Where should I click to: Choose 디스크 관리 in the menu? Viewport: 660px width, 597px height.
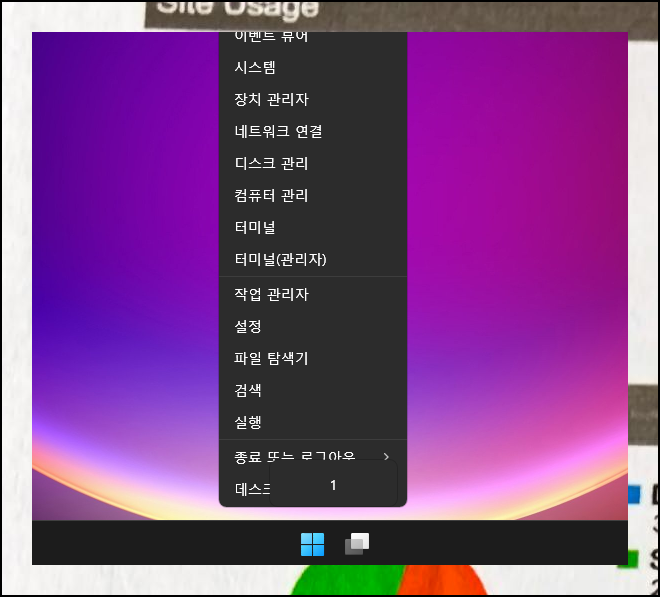313,163
